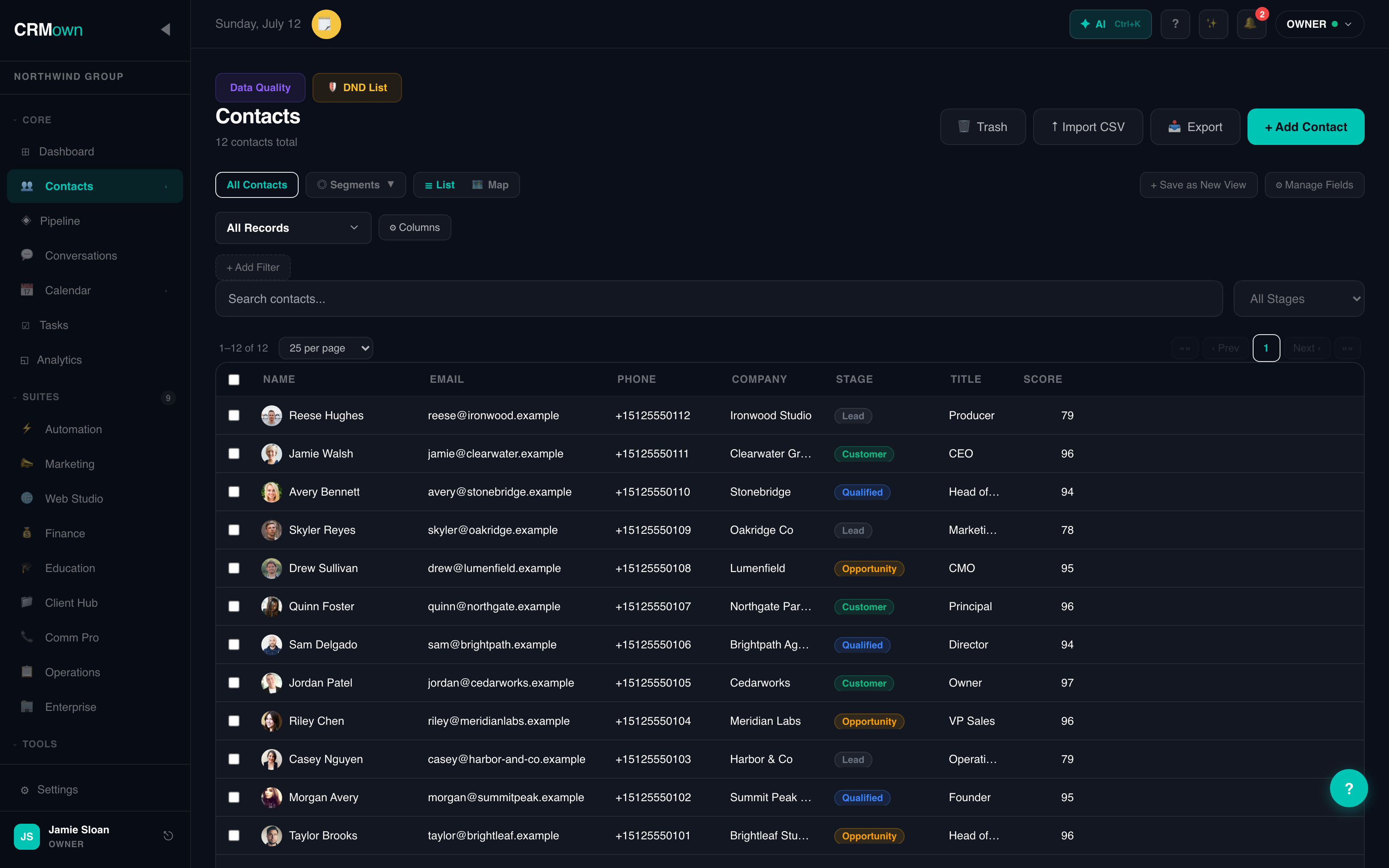Click the refresh icon beside Jamie Sloan
Screen dimensions: 1389x868
click(x=168, y=836)
